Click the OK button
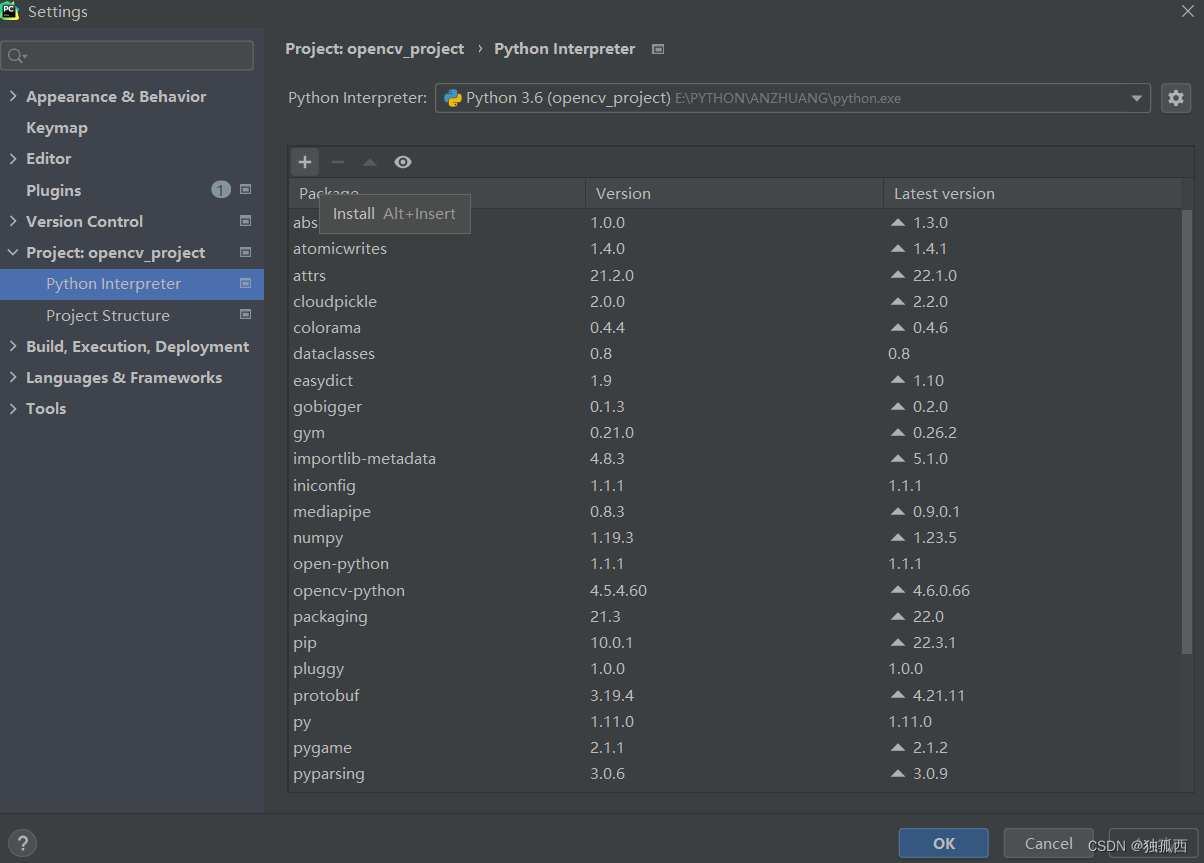Screen dimensions: 1204x863 point(943,843)
